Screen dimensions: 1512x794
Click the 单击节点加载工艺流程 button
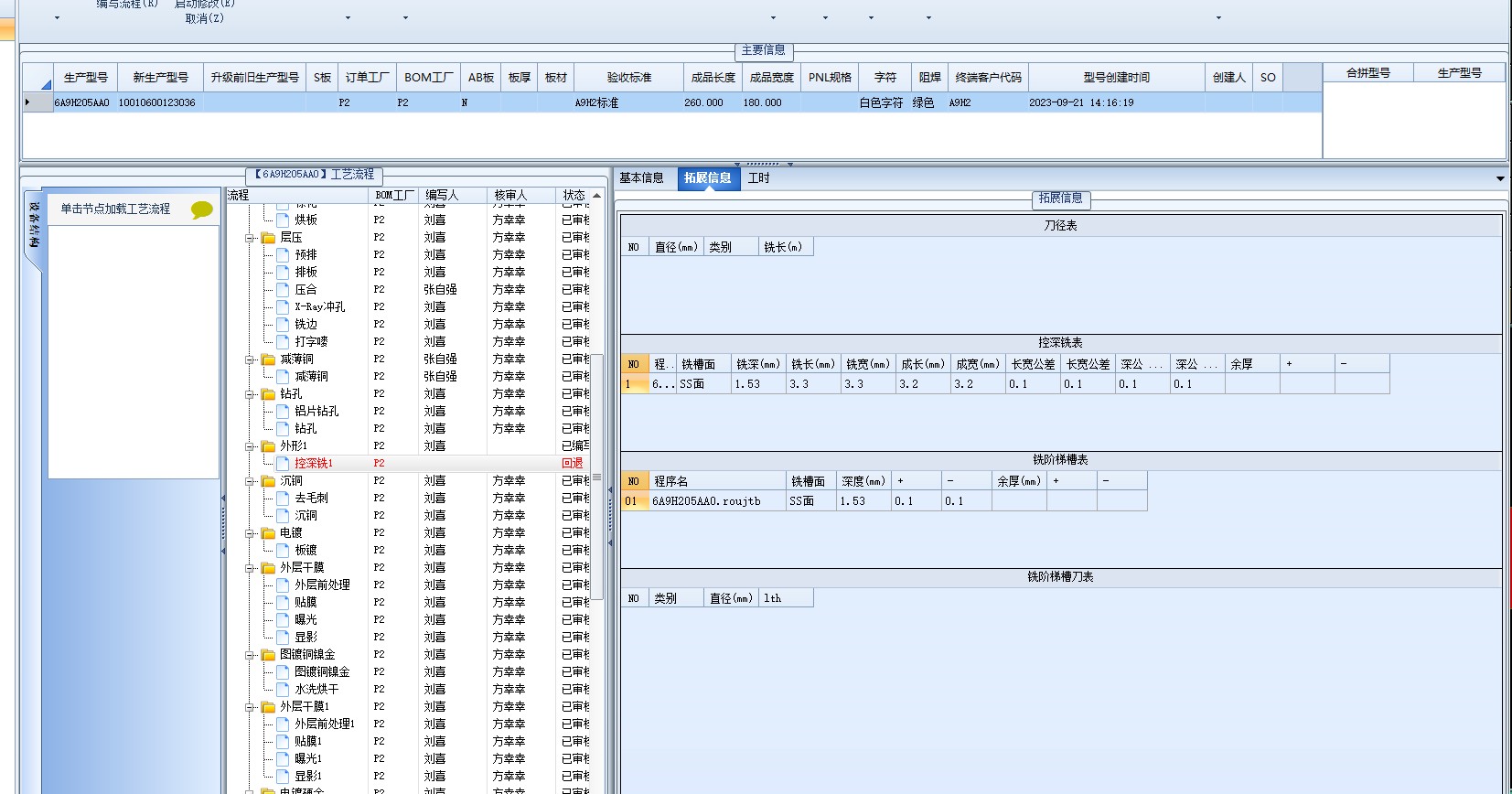click(115, 209)
